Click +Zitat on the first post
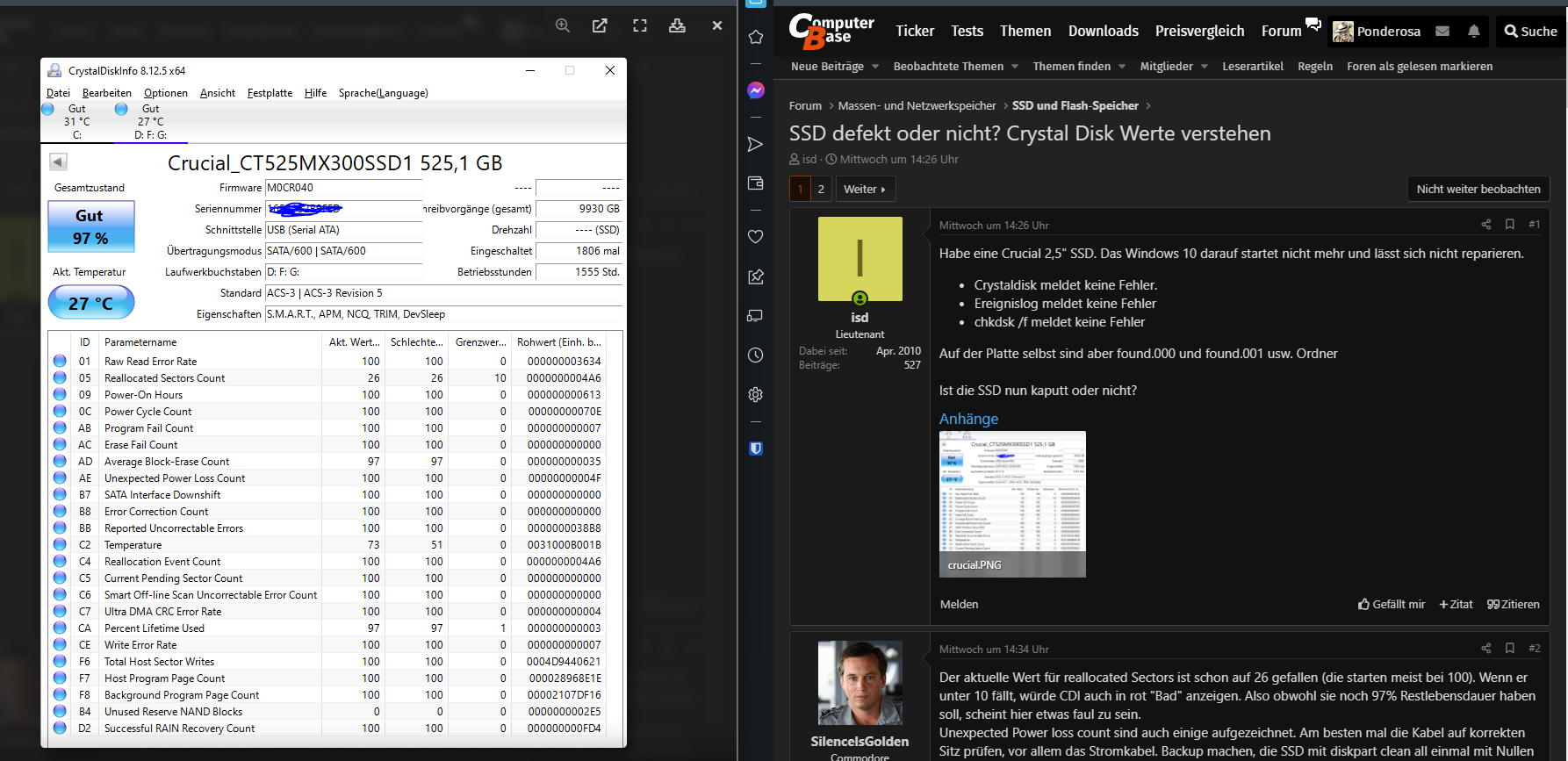The height and width of the screenshot is (761, 1568). coord(1456,604)
